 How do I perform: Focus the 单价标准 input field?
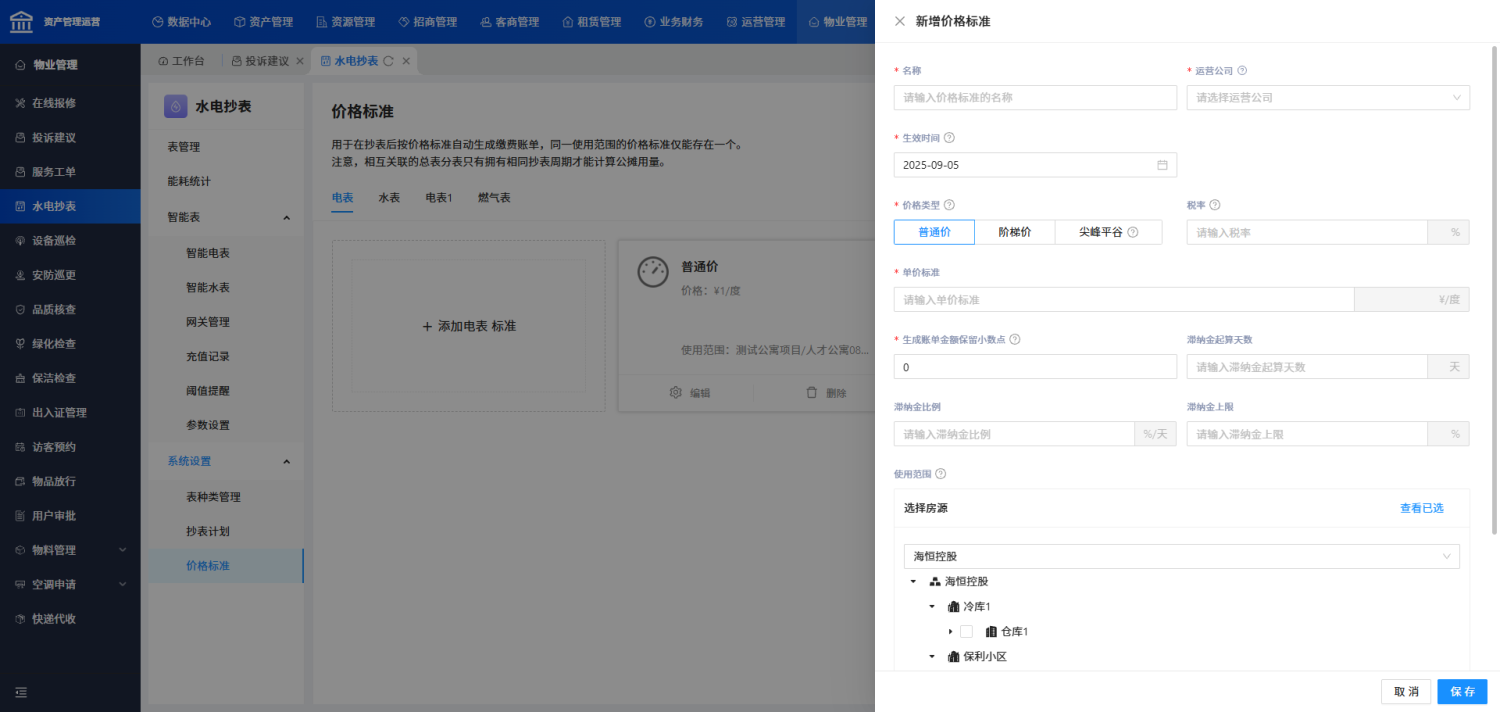point(1123,300)
